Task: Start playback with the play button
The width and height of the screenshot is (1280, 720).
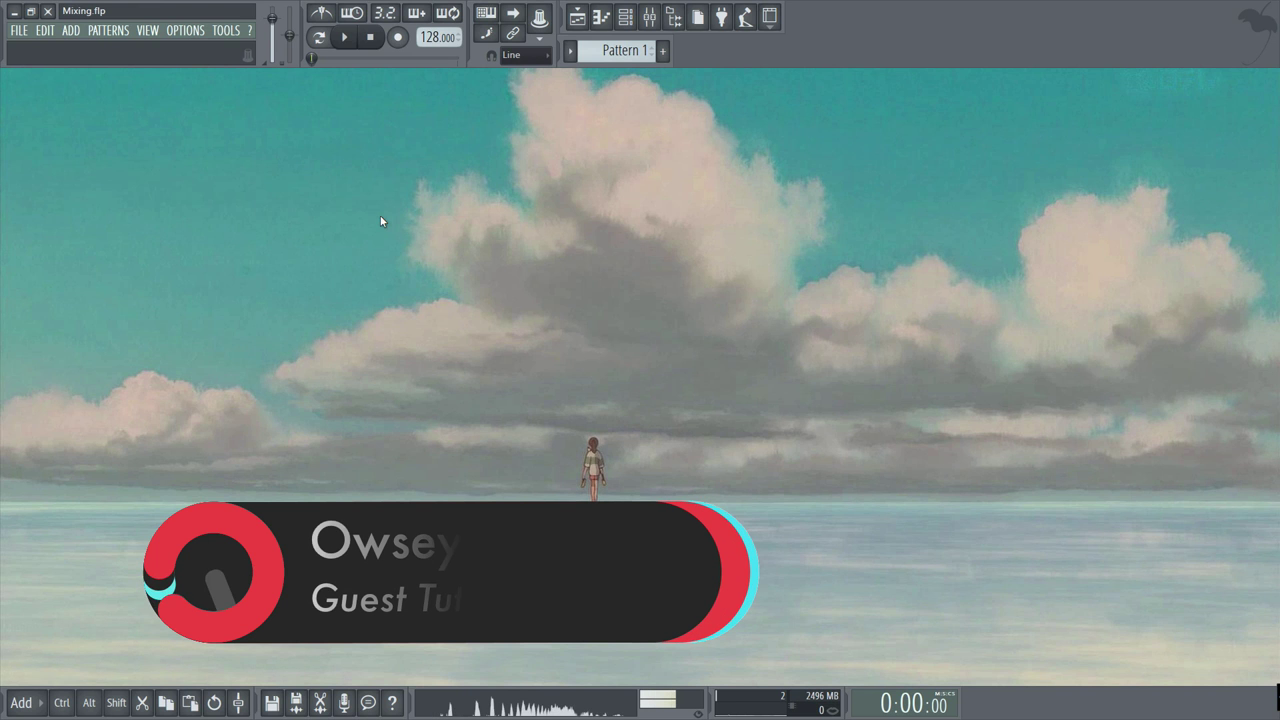Action: point(344,38)
